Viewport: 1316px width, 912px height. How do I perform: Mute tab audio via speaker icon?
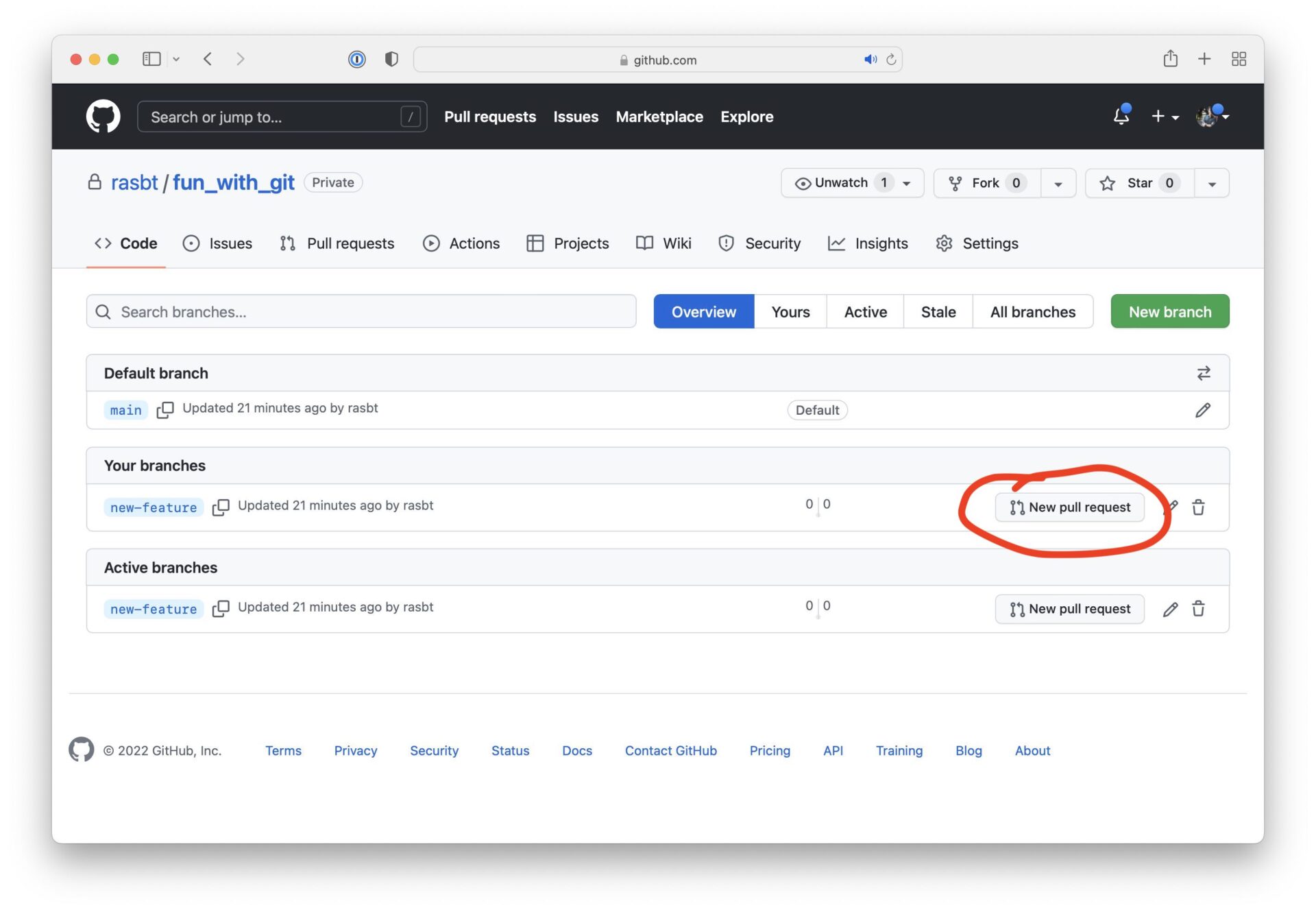[870, 60]
